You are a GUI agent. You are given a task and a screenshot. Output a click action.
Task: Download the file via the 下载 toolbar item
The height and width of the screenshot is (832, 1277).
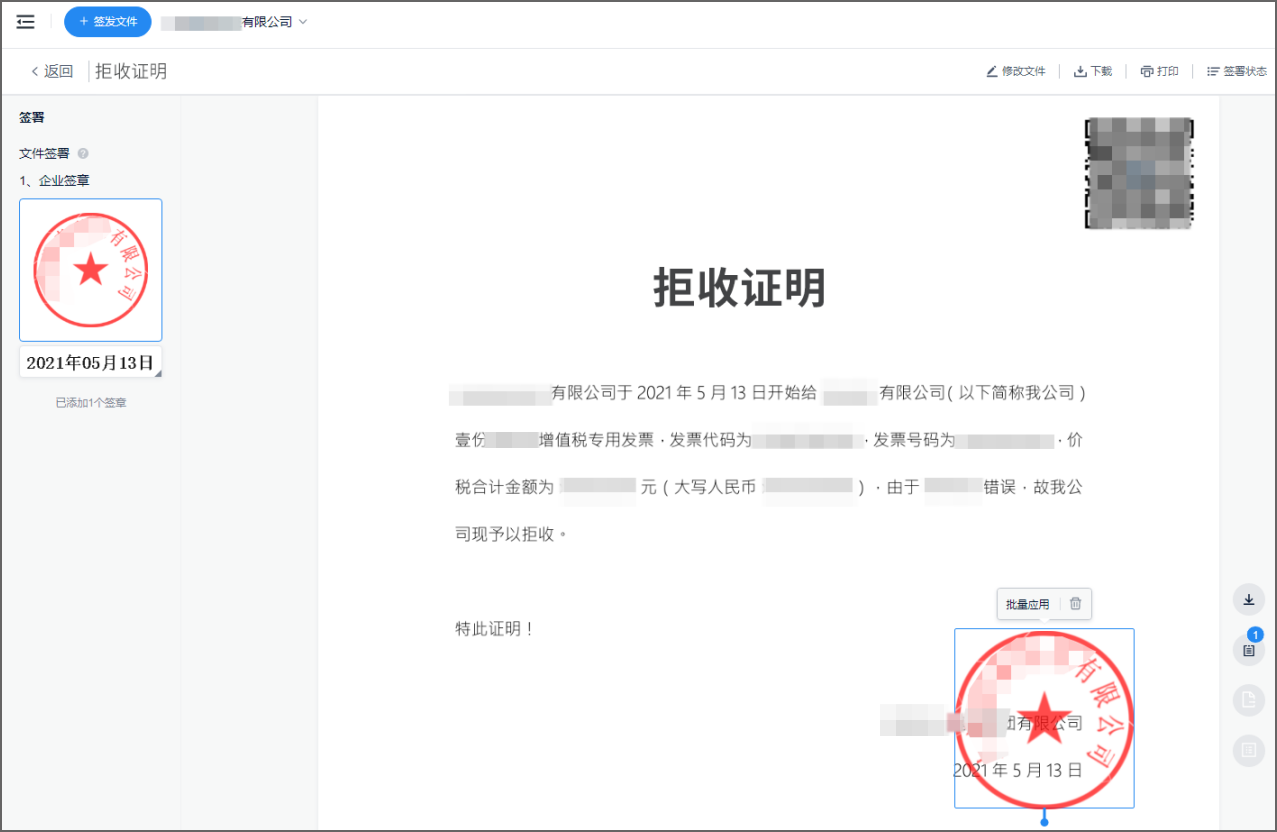click(1092, 72)
